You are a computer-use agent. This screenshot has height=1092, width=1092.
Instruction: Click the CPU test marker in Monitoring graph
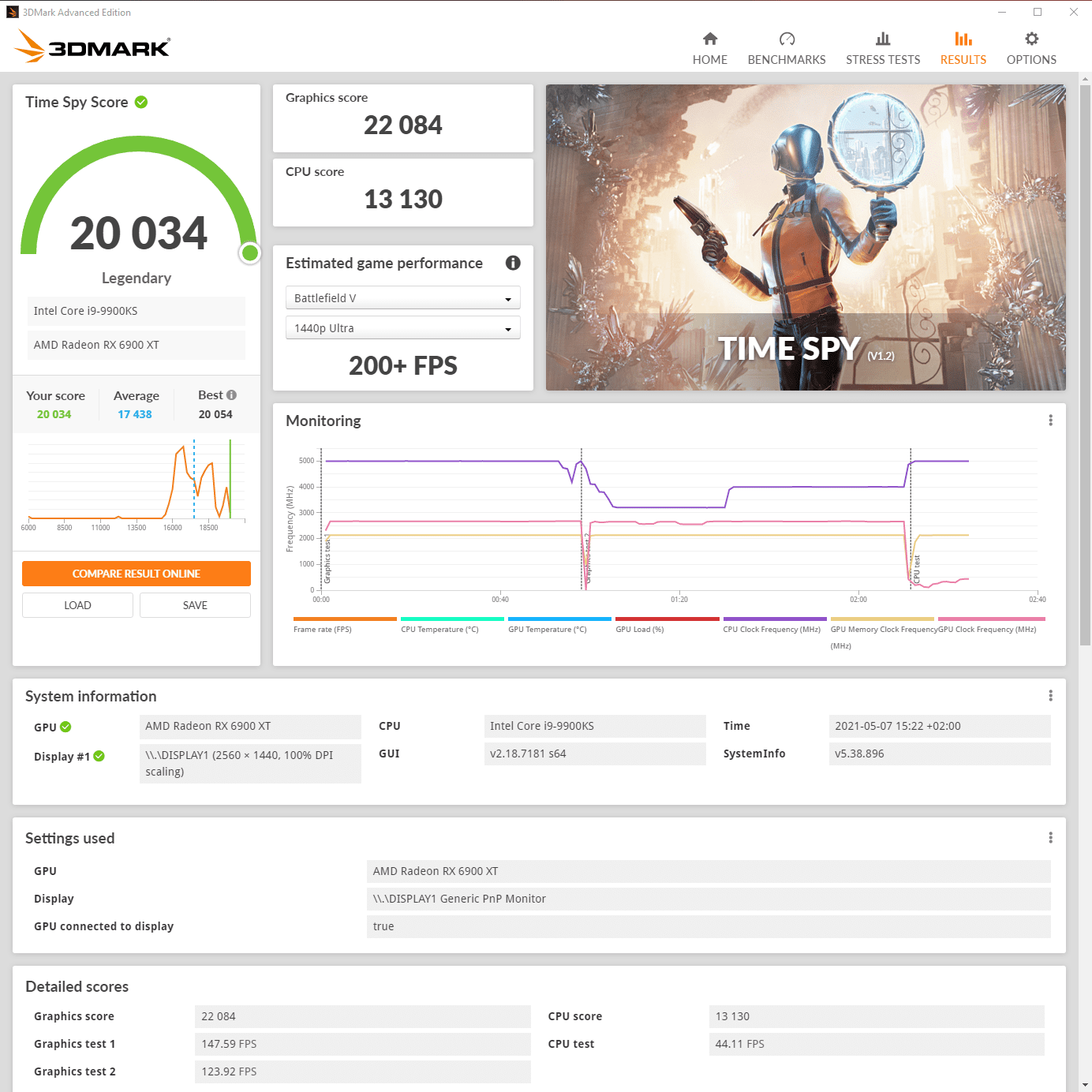point(916,570)
